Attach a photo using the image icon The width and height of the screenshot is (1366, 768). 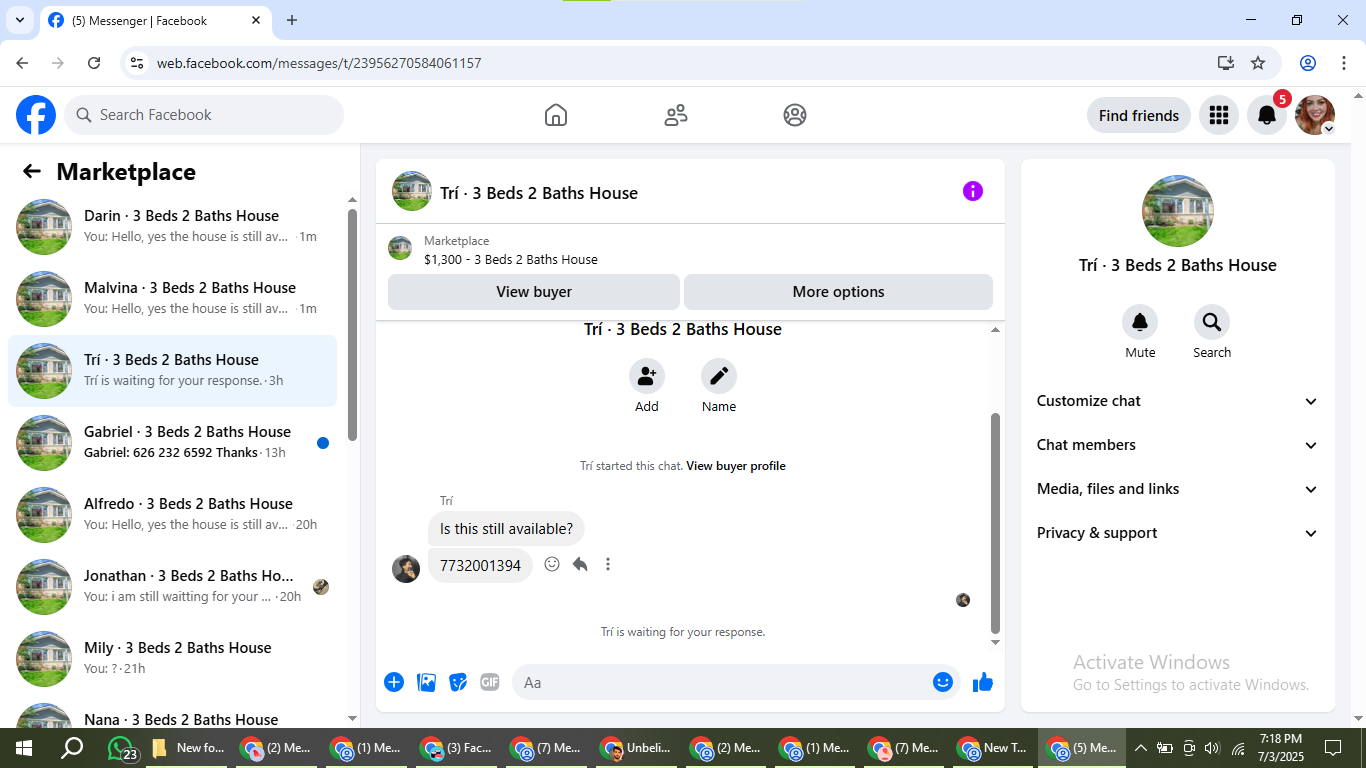pyautogui.click(x=427, y=682)
